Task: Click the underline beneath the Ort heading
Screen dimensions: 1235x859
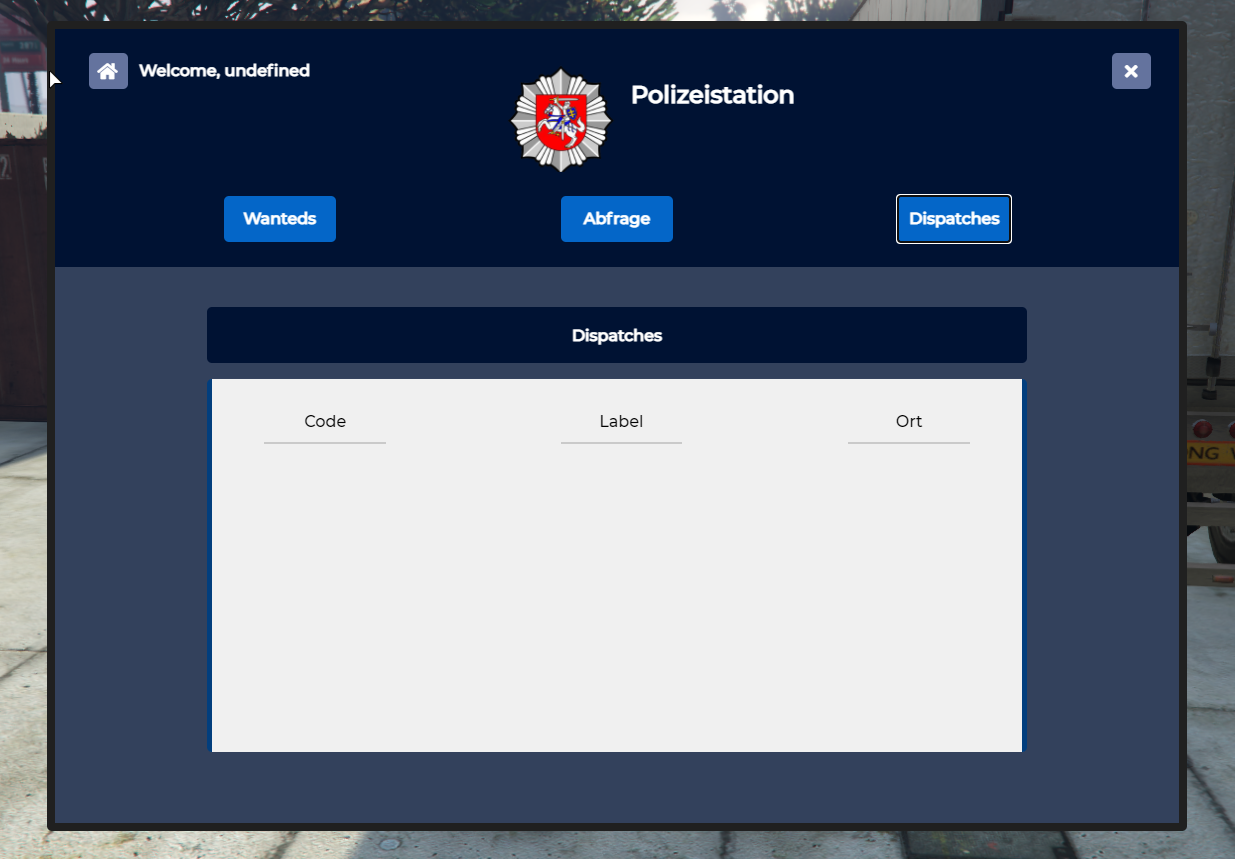Action: click(x=909, y=442)
